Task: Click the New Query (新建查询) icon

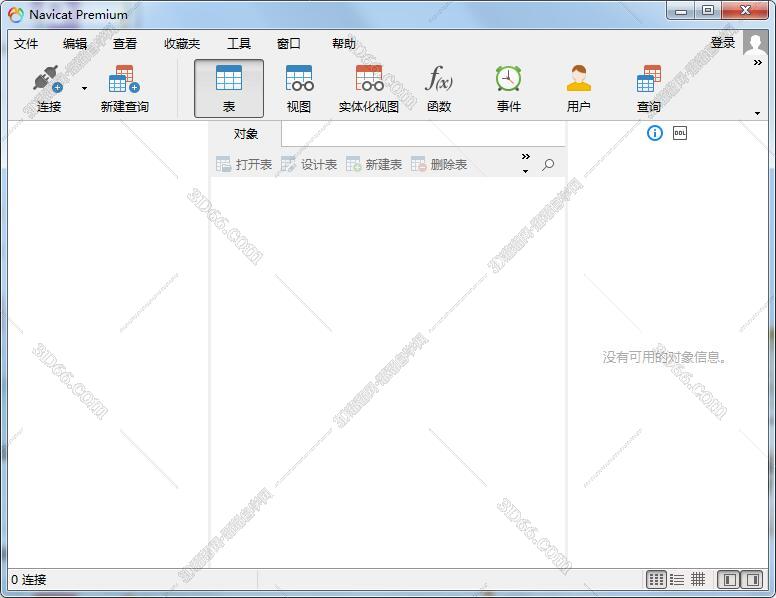Action: 124,79
